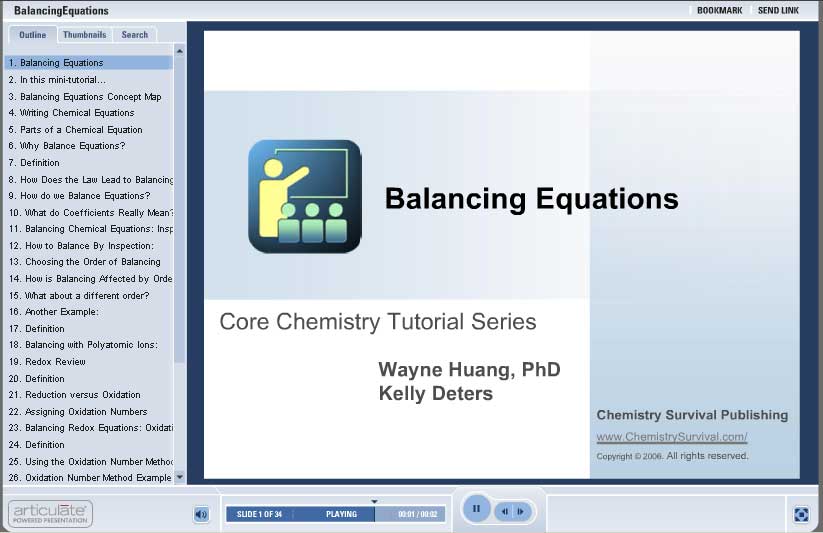Toggle the full screen view icon
The image size is (823, 533).
(801, 514)
